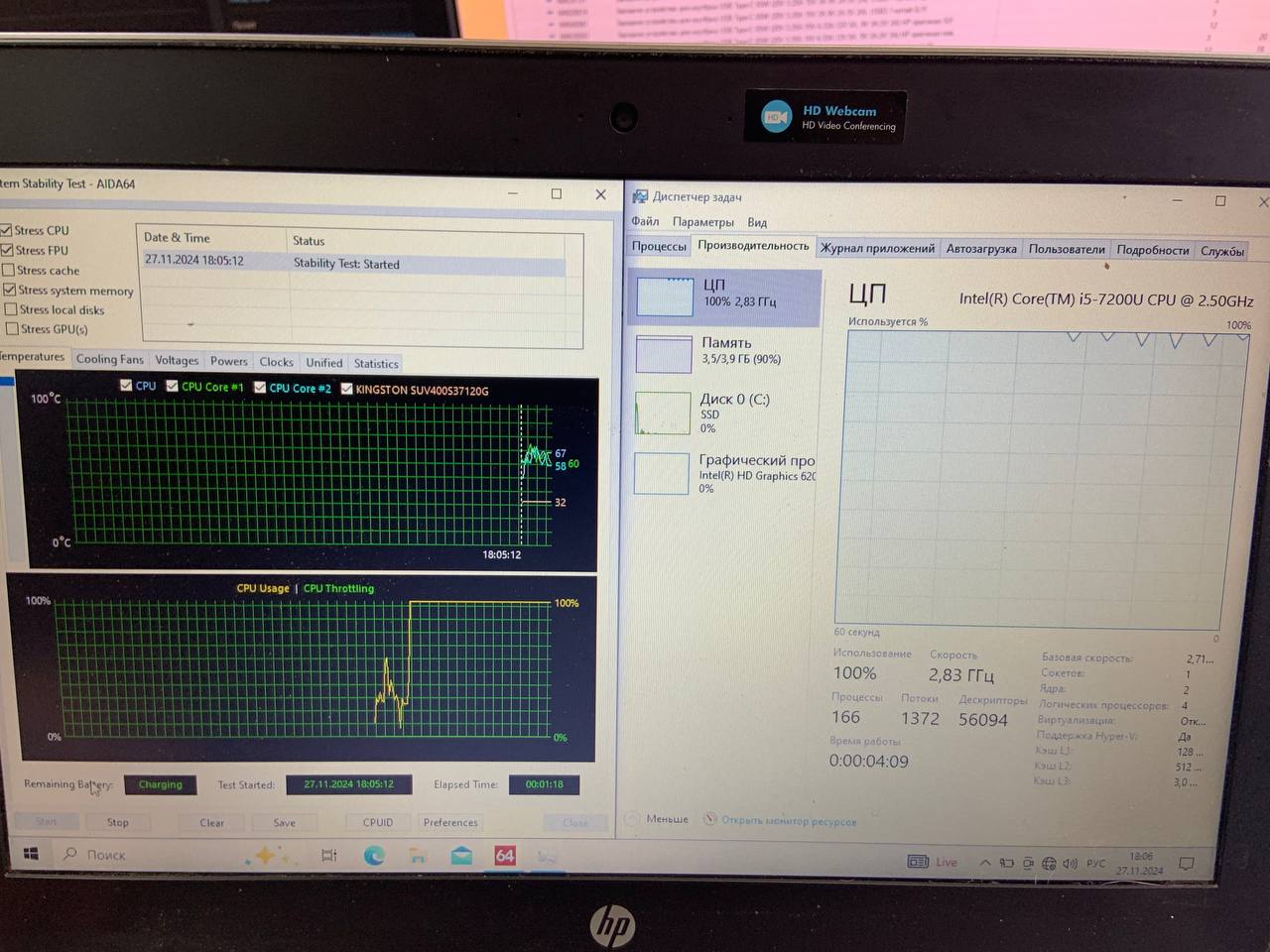
Task: Enable the Stress local disks checkbox
Action: (x=11, y=309)
